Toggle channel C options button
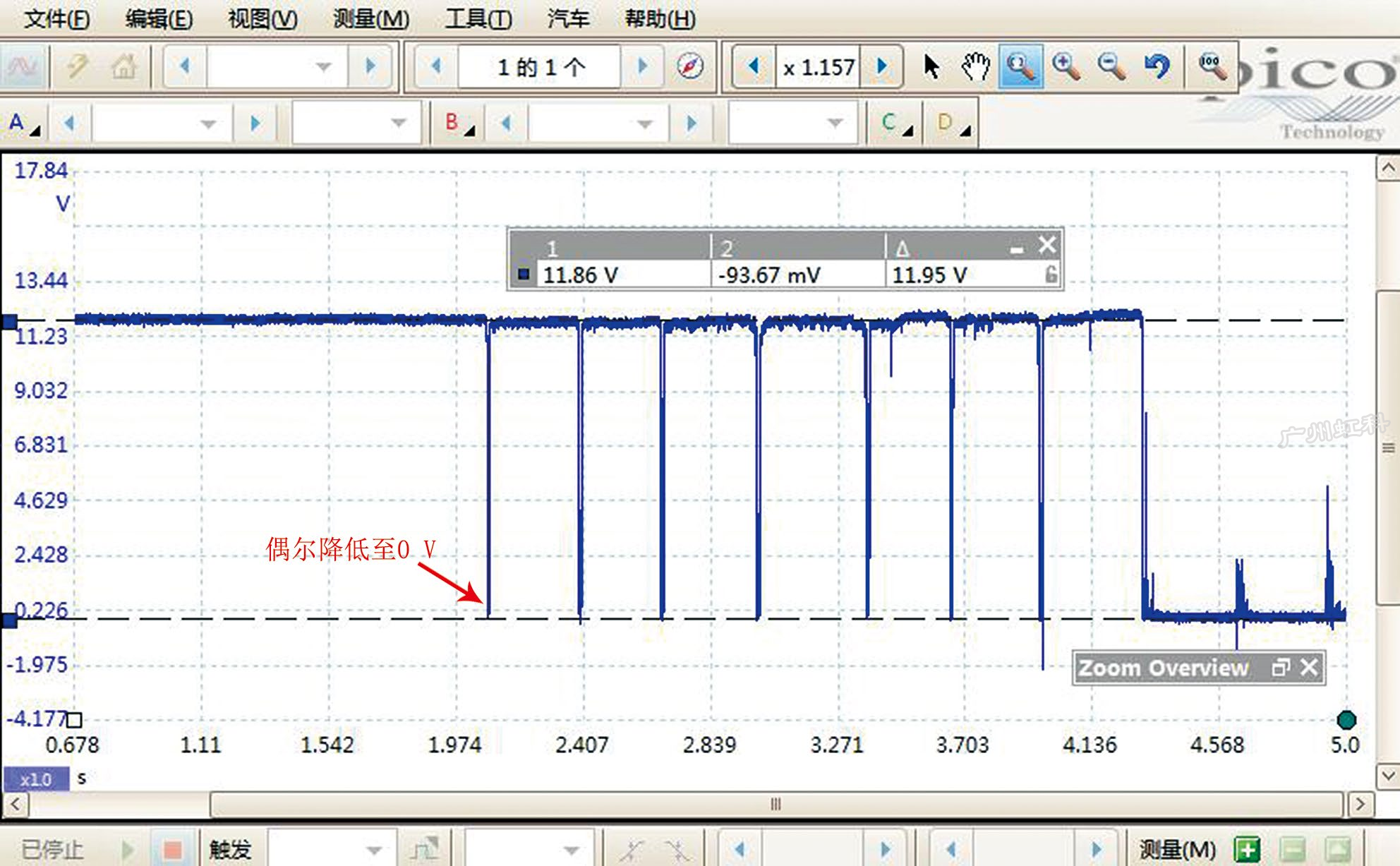 pyautogui.click(x=896, y=124)
